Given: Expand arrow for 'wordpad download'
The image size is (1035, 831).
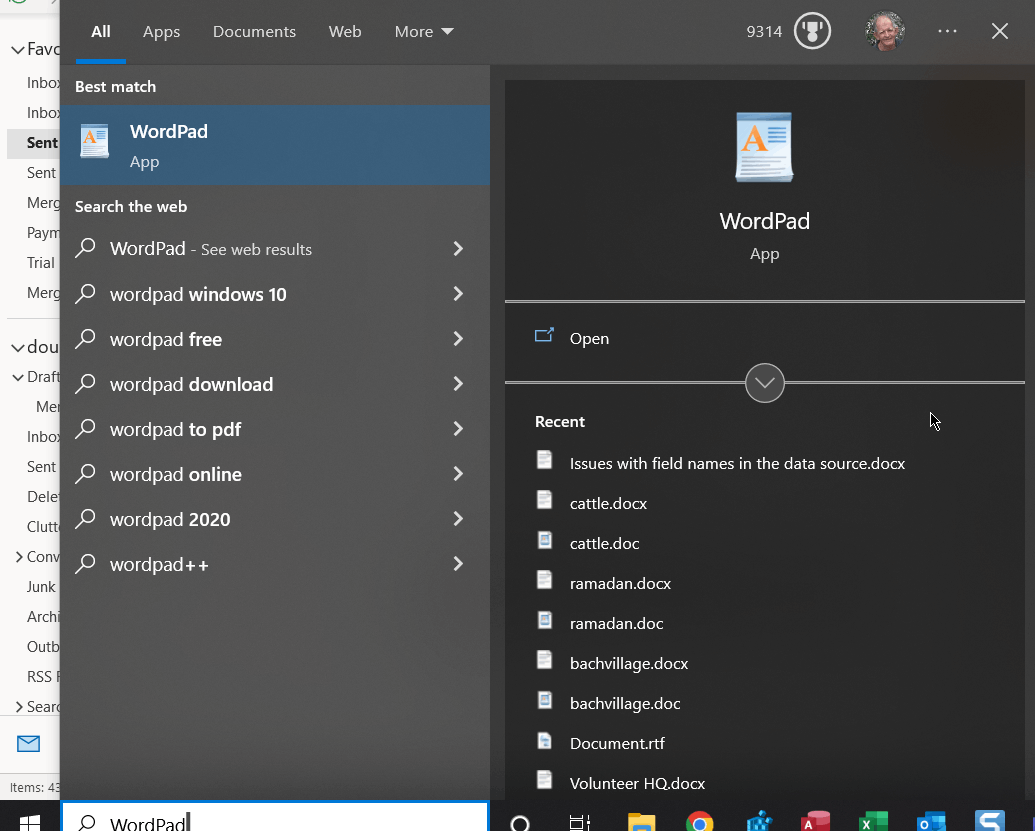Looking at the screenshot, I should point(458,383).
